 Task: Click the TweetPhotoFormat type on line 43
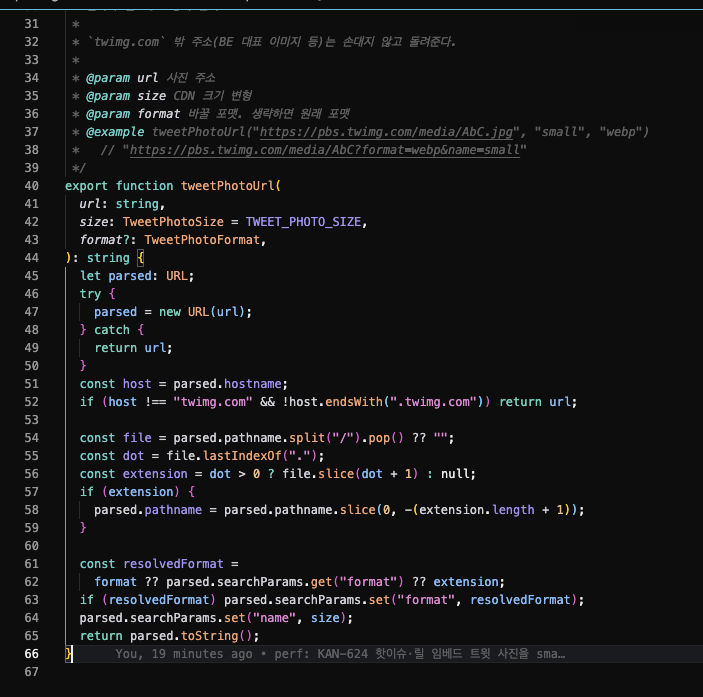pyautogui.click(x=202, y=240)
